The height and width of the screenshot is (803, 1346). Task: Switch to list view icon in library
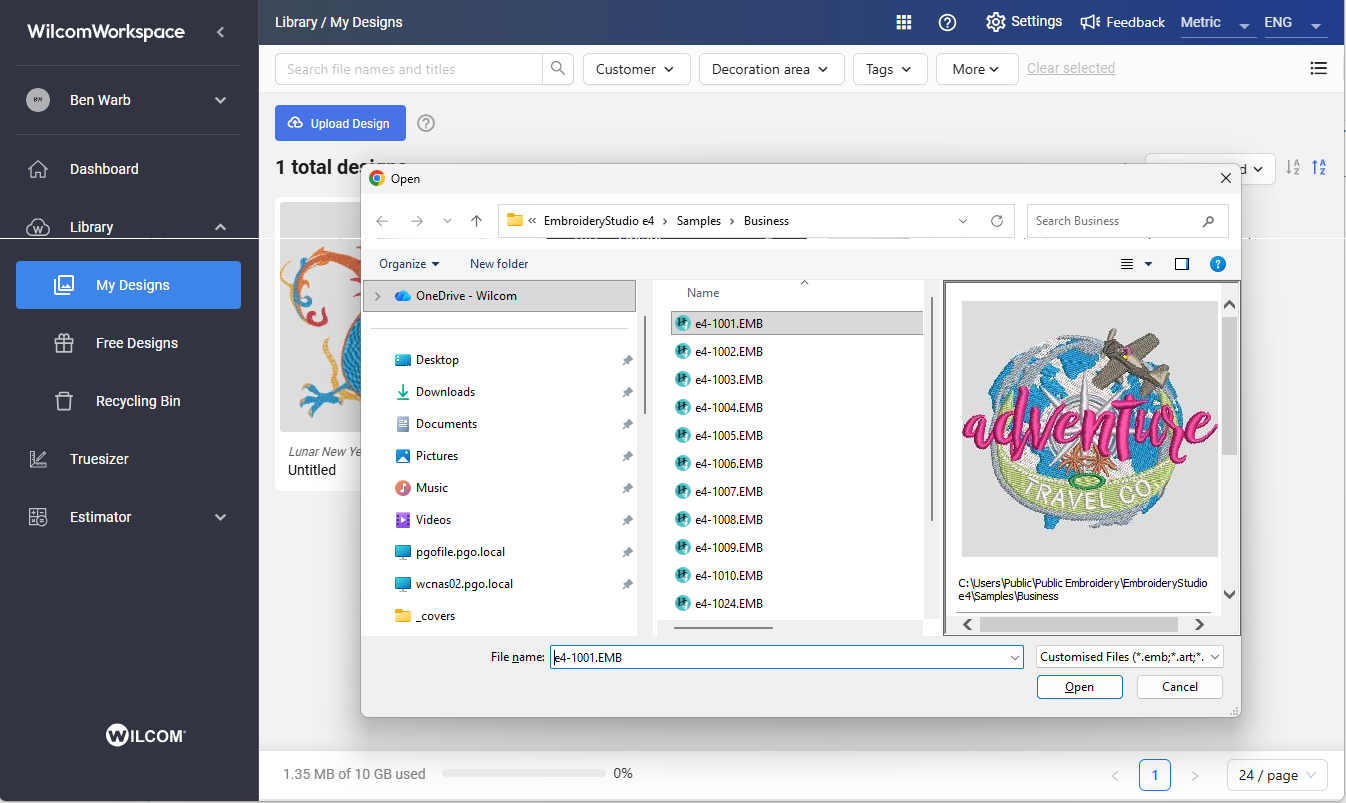1319,69
